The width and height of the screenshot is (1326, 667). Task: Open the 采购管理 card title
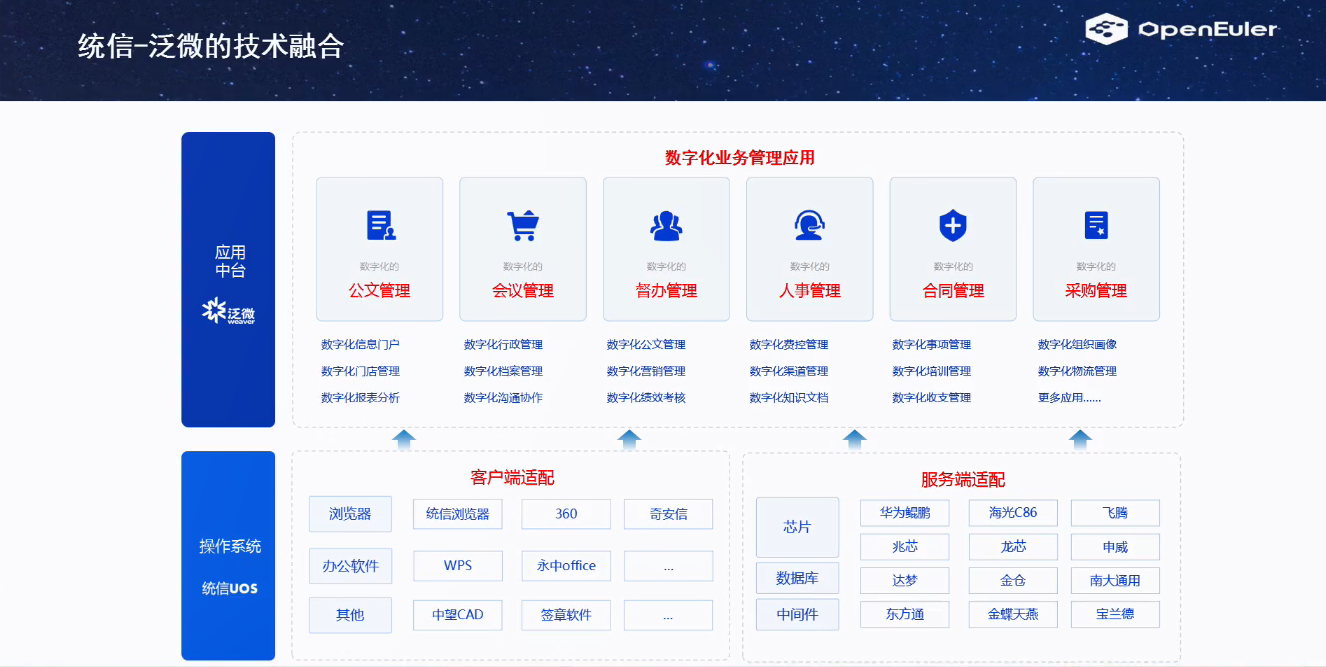[x=1096, y=291]
